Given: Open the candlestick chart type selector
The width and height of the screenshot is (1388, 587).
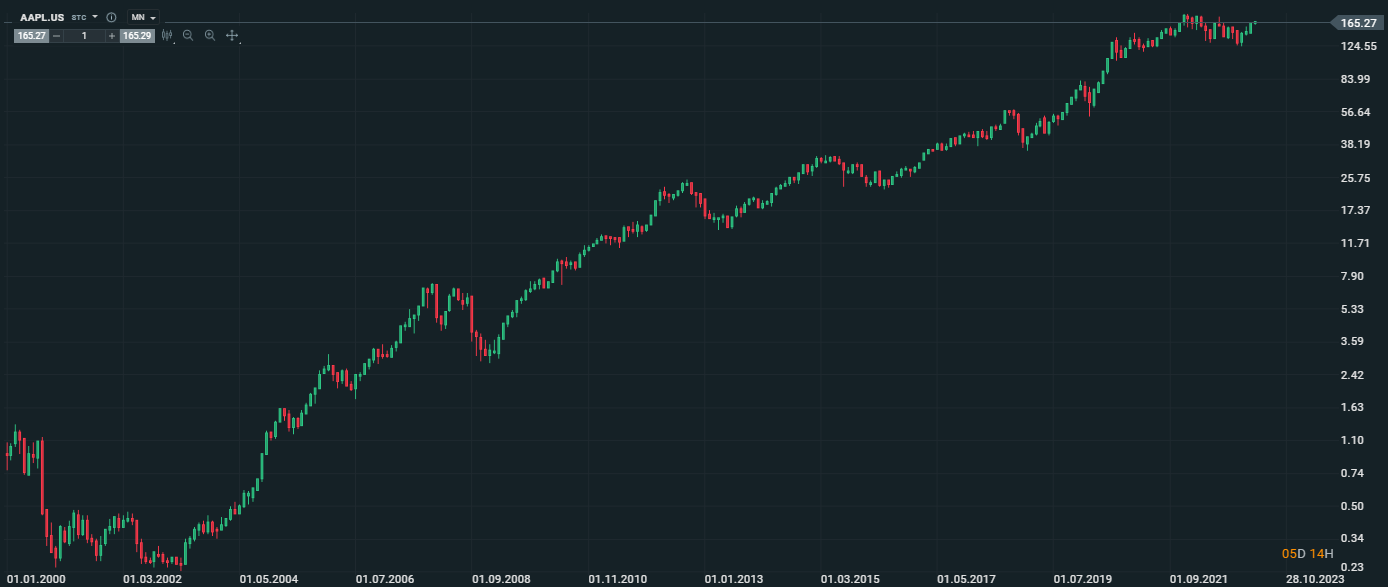Looking at the screenshot, I should pos(167,36).
